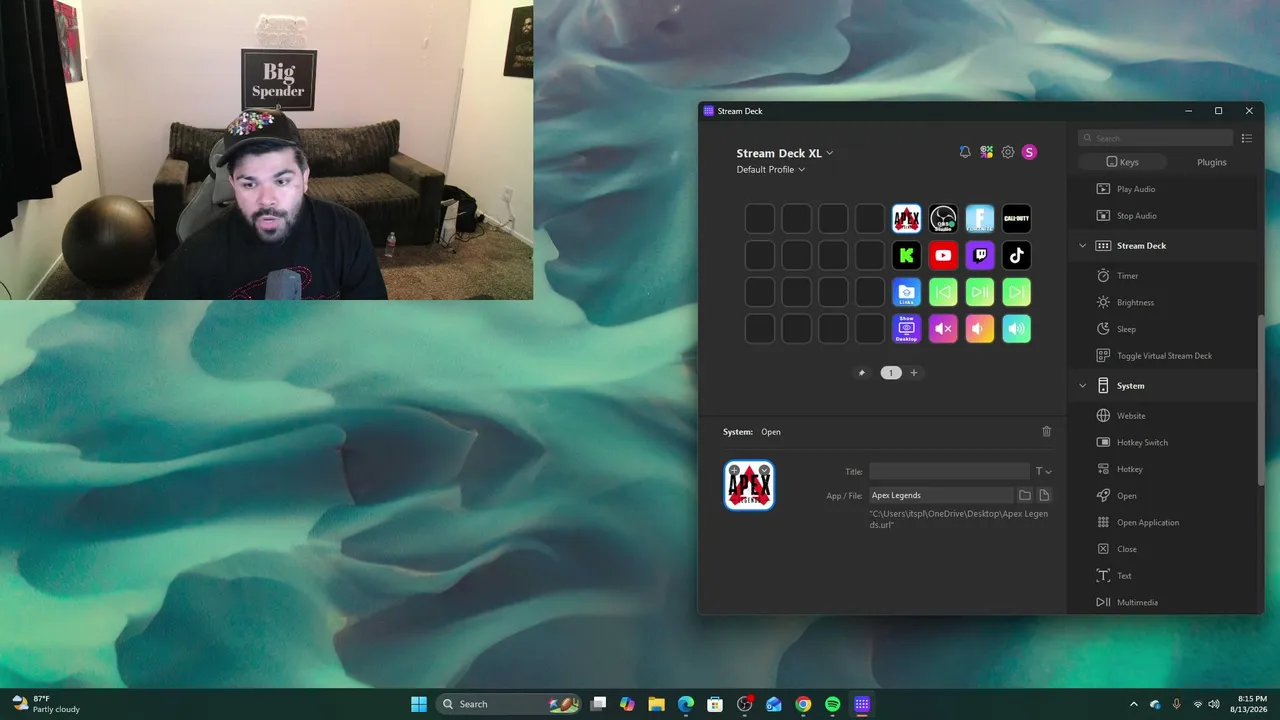1280x720 pixels.
Task: Show hidden system tray icons
Action: point(1135,704)
